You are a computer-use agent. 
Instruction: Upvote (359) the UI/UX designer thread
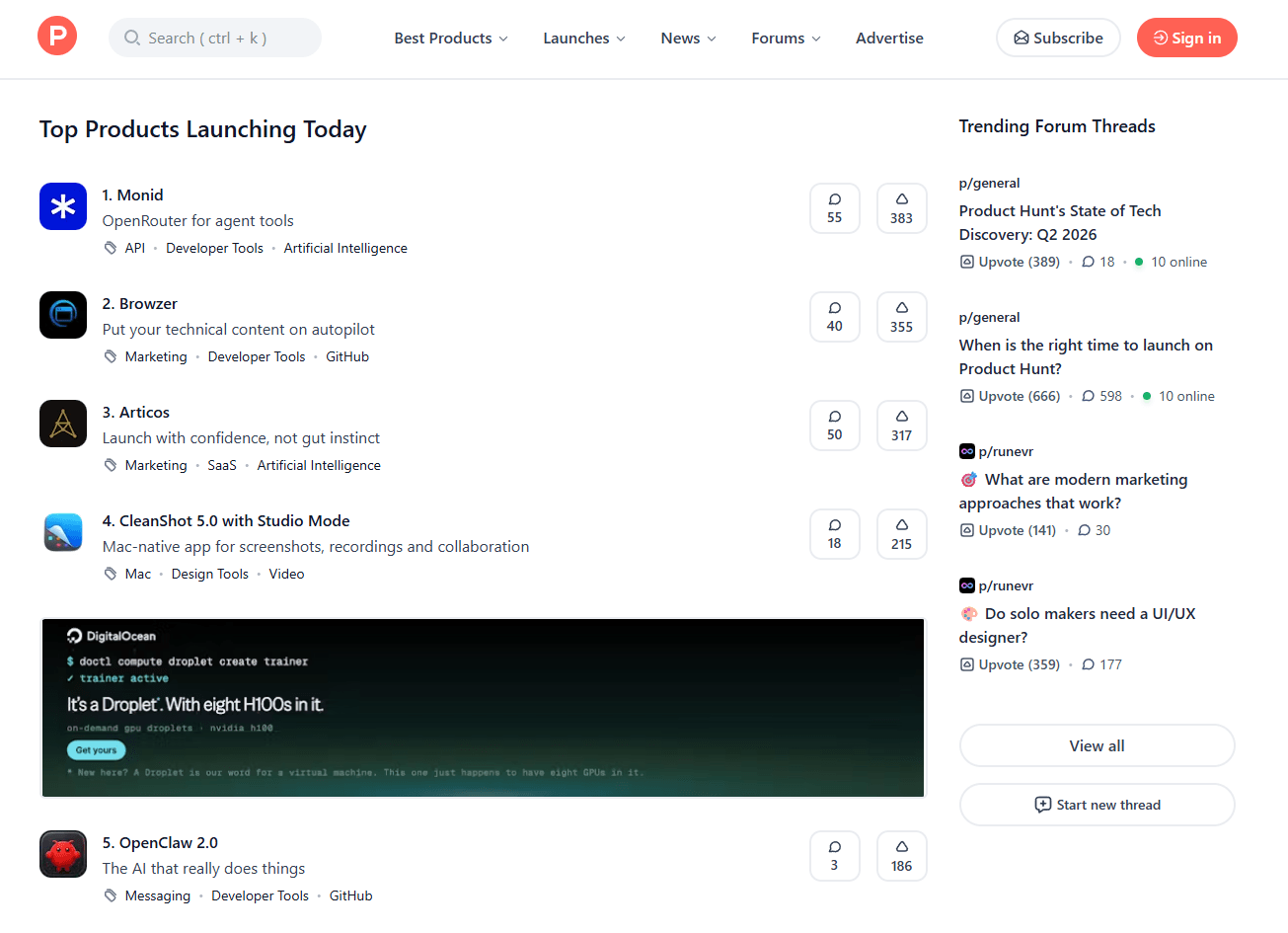(x=1010, y=664)
